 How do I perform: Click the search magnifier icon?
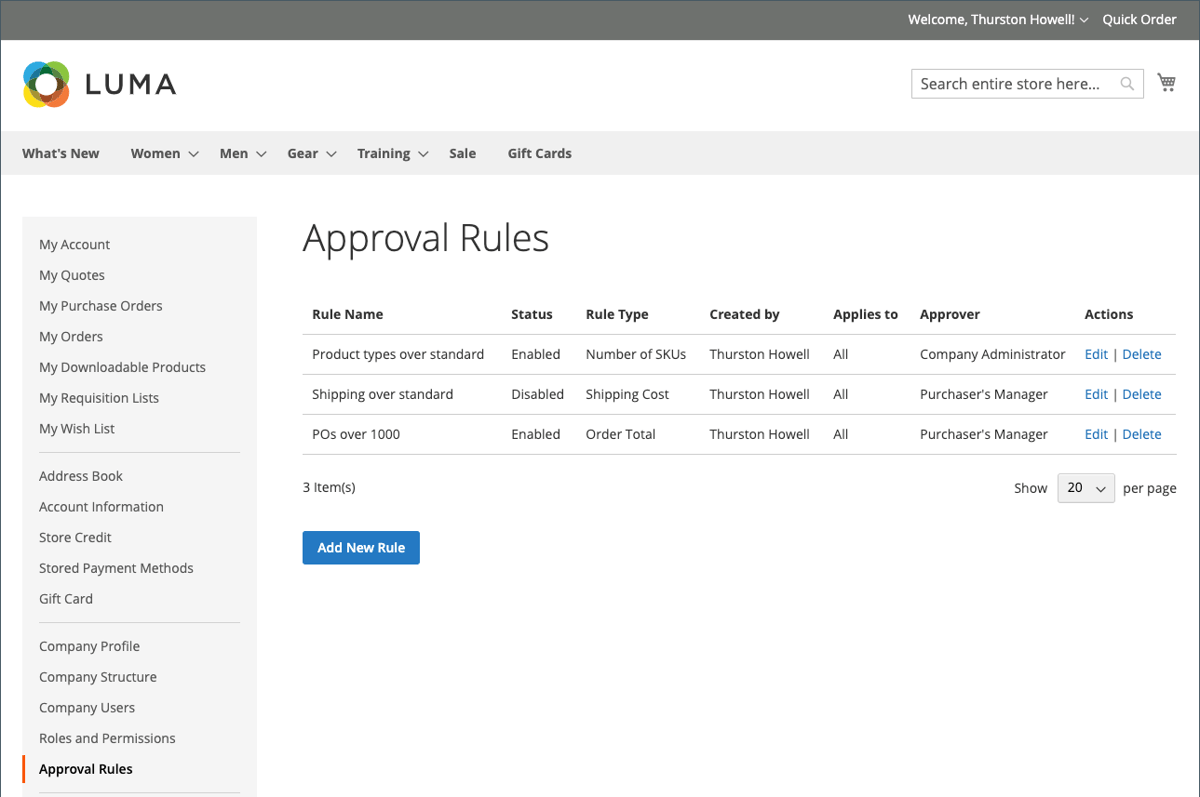coord(1127,83)
